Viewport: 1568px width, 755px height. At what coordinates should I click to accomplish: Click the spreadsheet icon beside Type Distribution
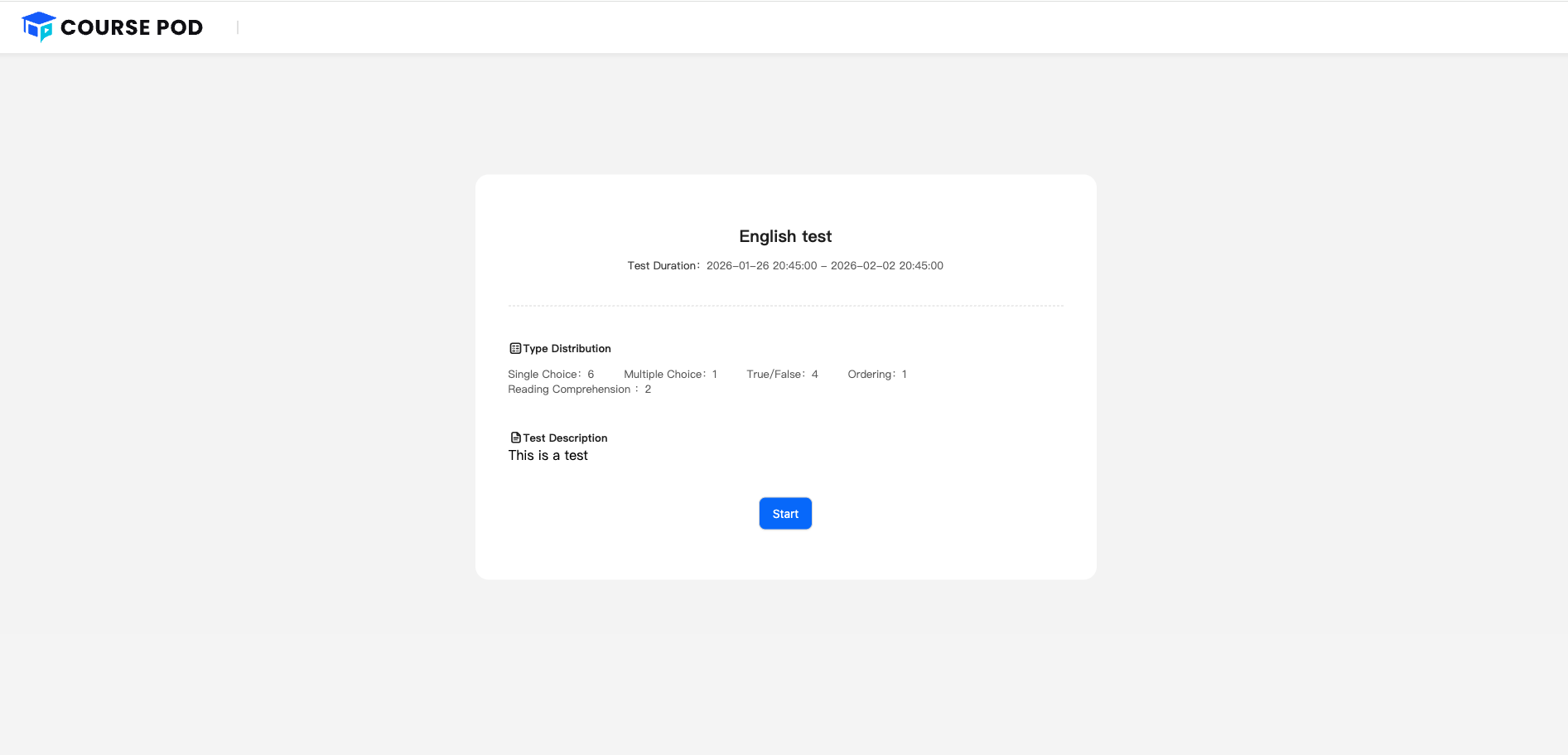click(514, 348)
